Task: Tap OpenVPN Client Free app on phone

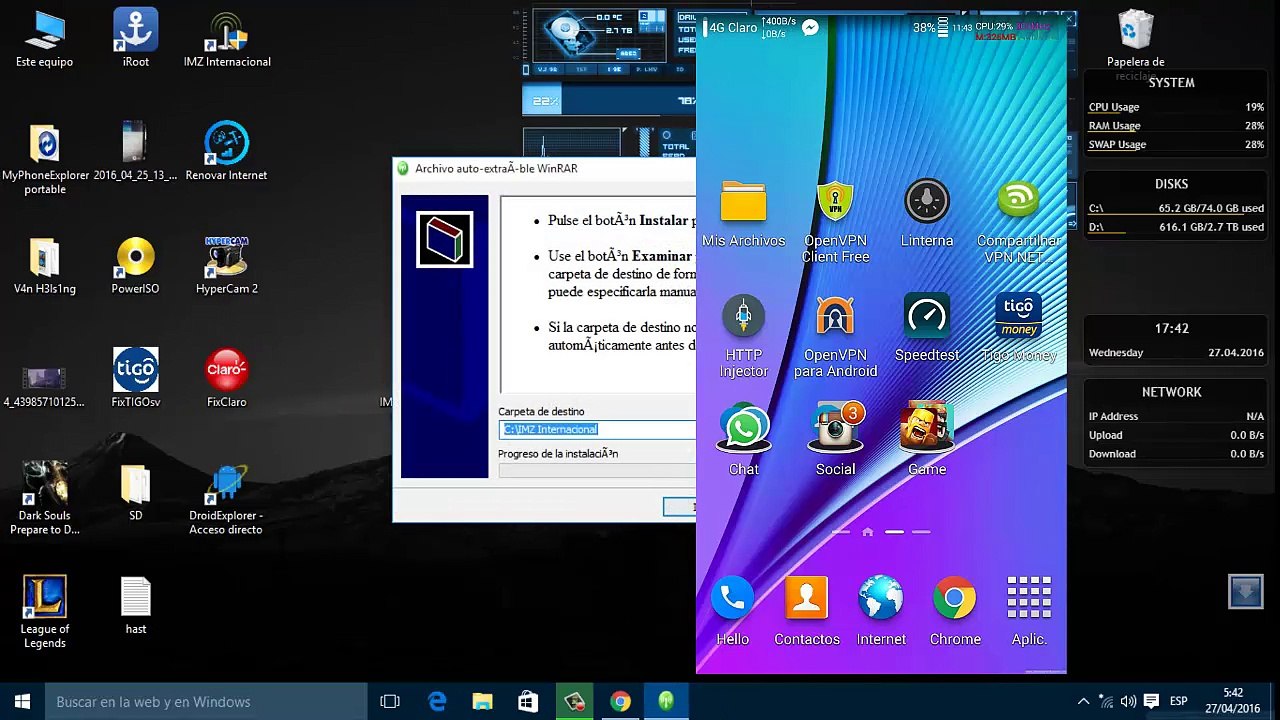Action: point(835,221)
